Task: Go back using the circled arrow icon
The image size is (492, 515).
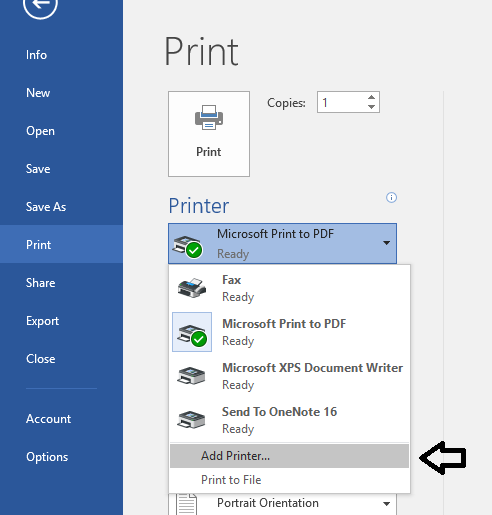Action: tap(40, 4)
